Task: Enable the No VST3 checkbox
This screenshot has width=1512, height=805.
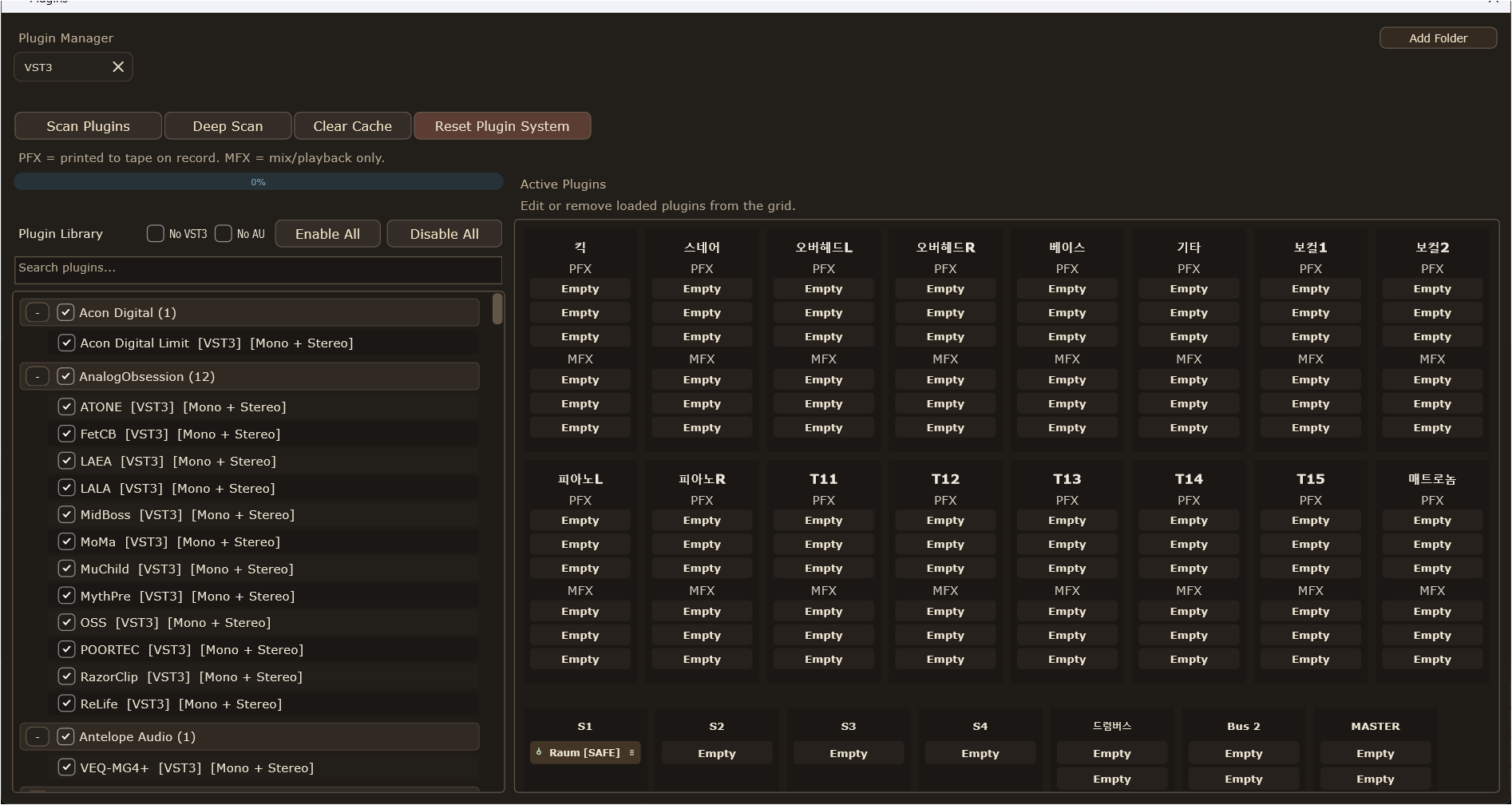Action: click(156, 233)
